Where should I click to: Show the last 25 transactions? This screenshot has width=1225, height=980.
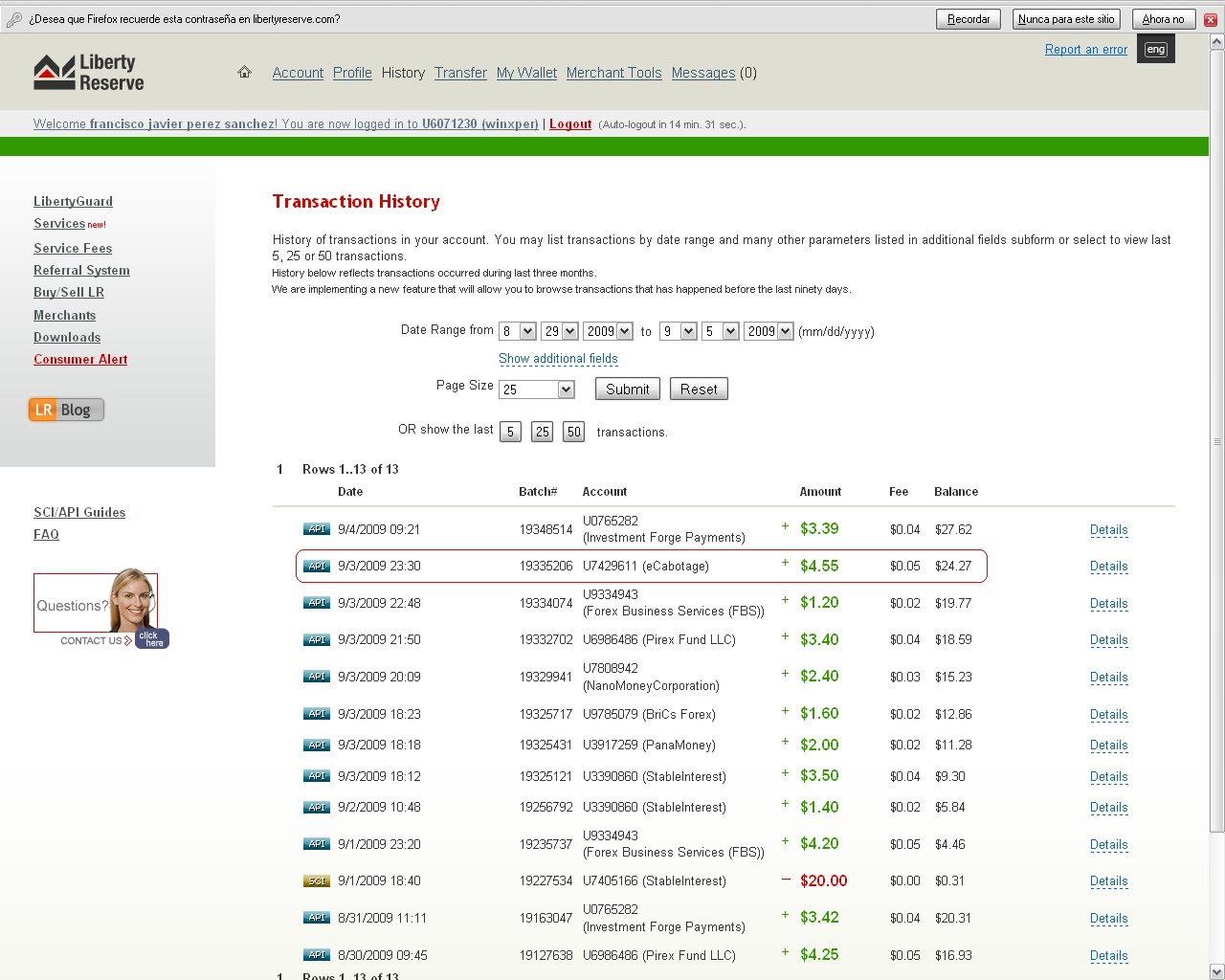coord(542,432)
